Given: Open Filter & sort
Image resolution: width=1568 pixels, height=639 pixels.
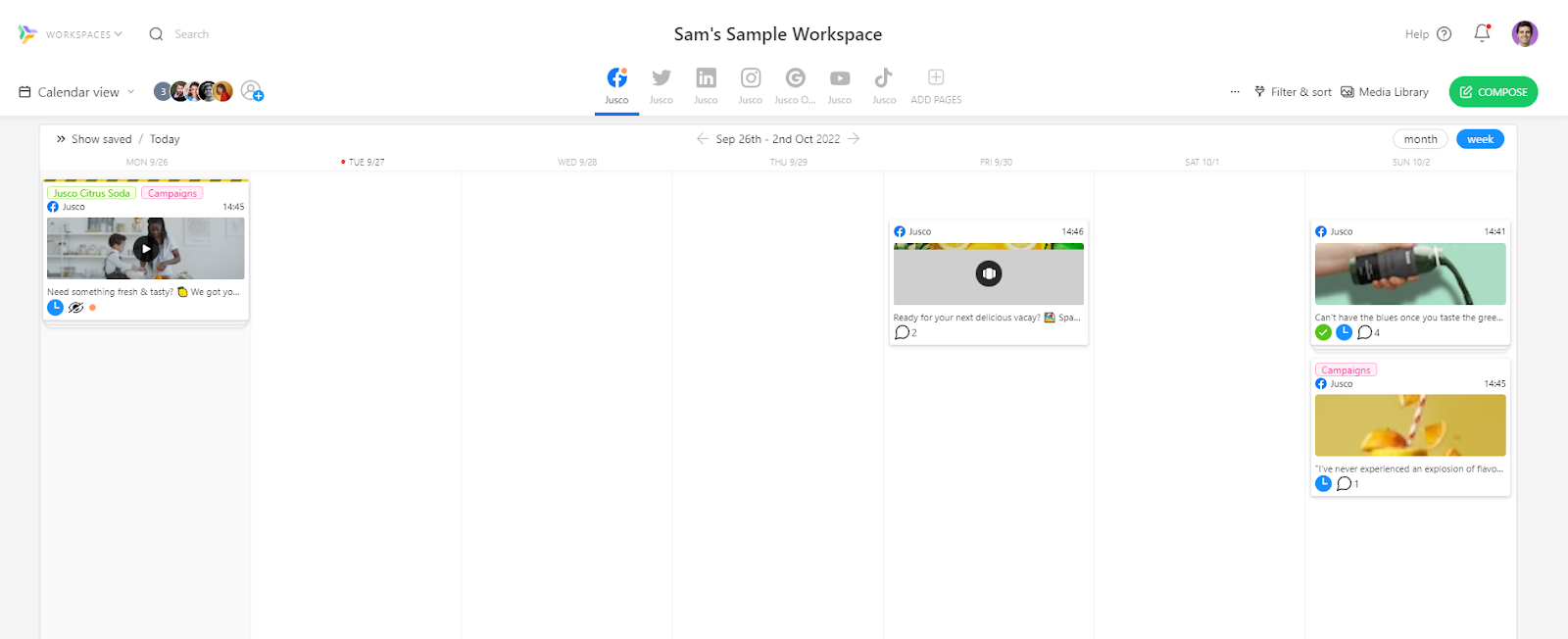Looking at the screenshot, I should click(1293, 92).
